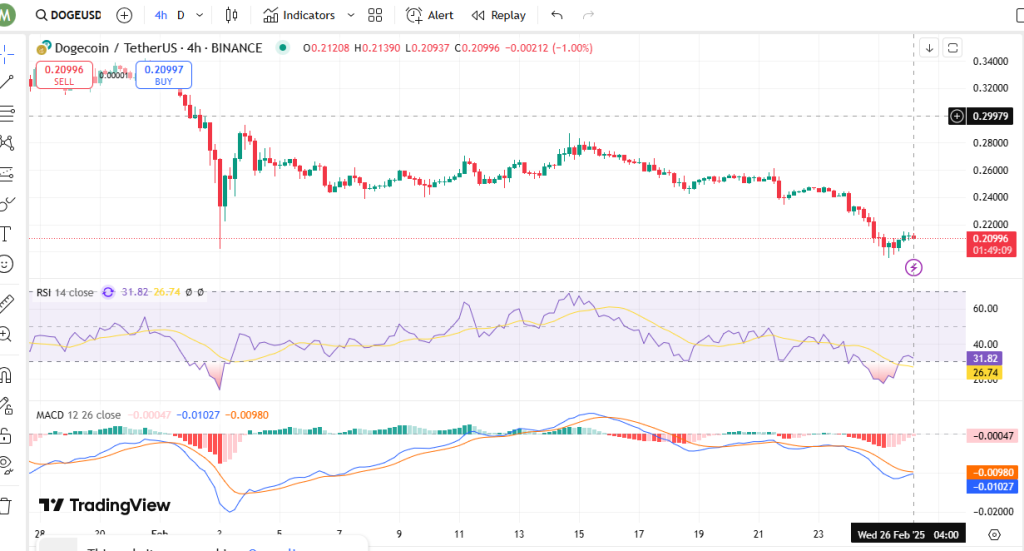Image resolution: width=1024 pixels, height=551 pixels.
Task: Select the Text annotation tool
Action: [x=6, y=234]
